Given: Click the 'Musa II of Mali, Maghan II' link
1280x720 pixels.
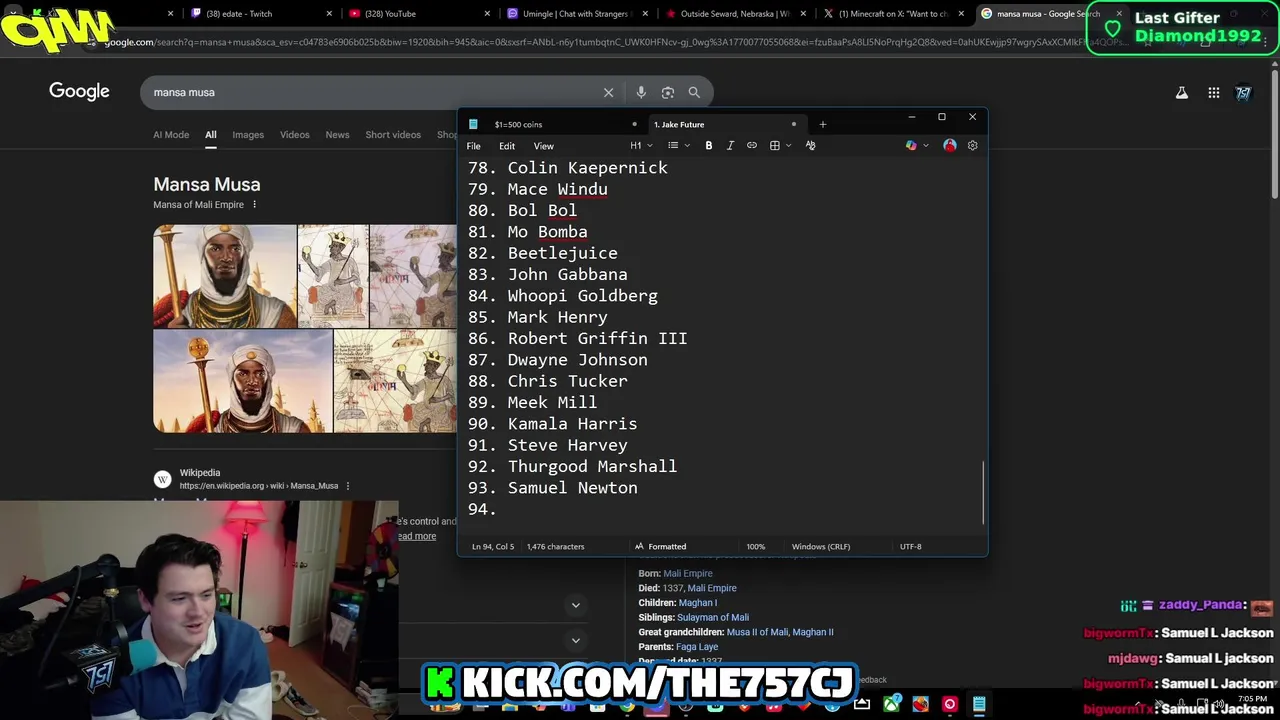Looking at the screenshot, I should [x=780, y=632].
